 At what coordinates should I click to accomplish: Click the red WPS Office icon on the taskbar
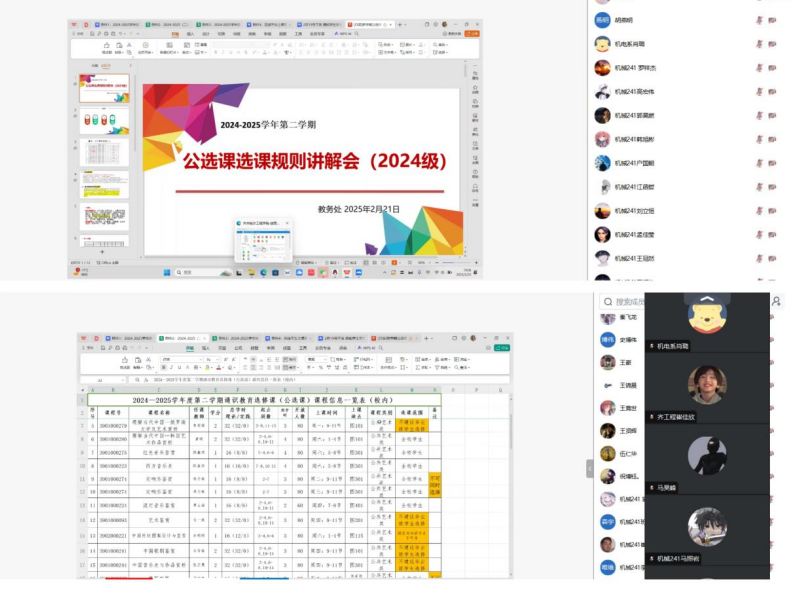[347, 272]
